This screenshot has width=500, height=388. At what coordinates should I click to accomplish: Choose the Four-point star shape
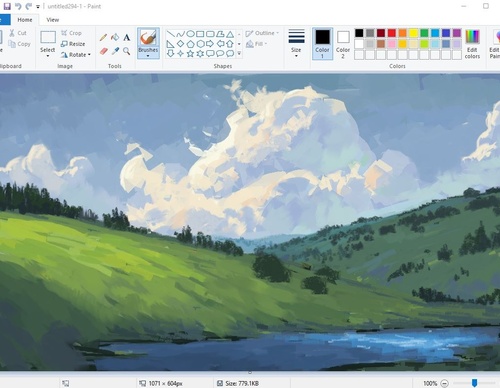point(180,53)
